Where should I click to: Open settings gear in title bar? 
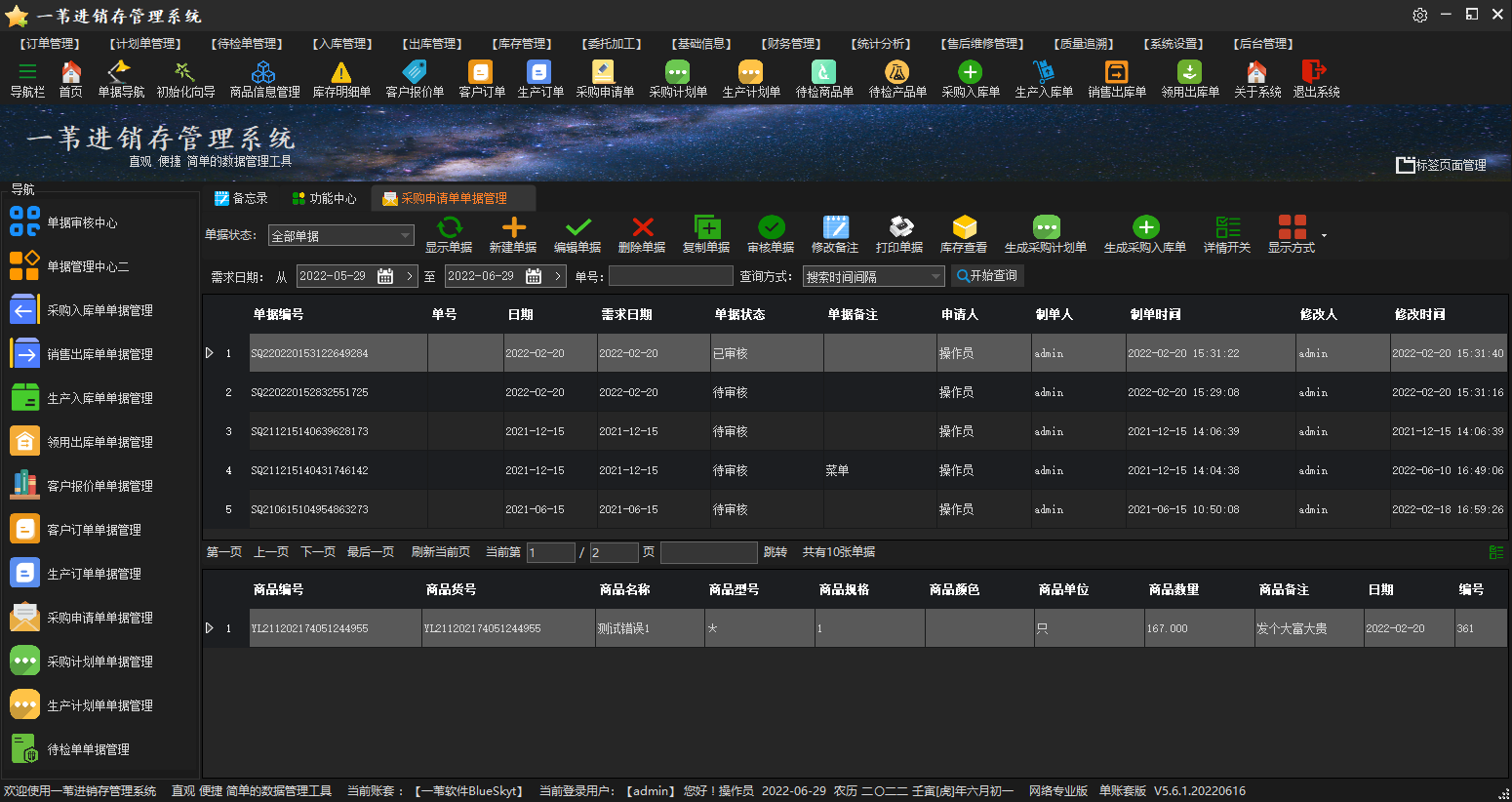[x=1420, y=15]
